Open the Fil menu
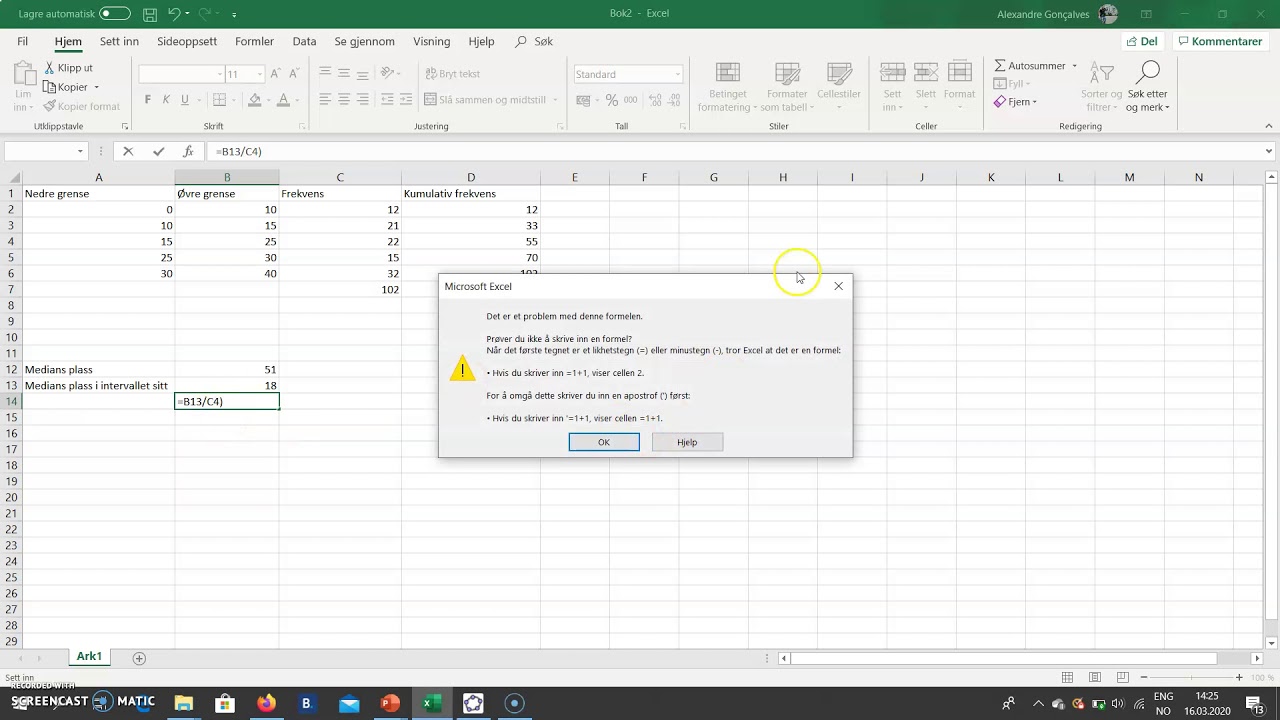 point(22,42)
